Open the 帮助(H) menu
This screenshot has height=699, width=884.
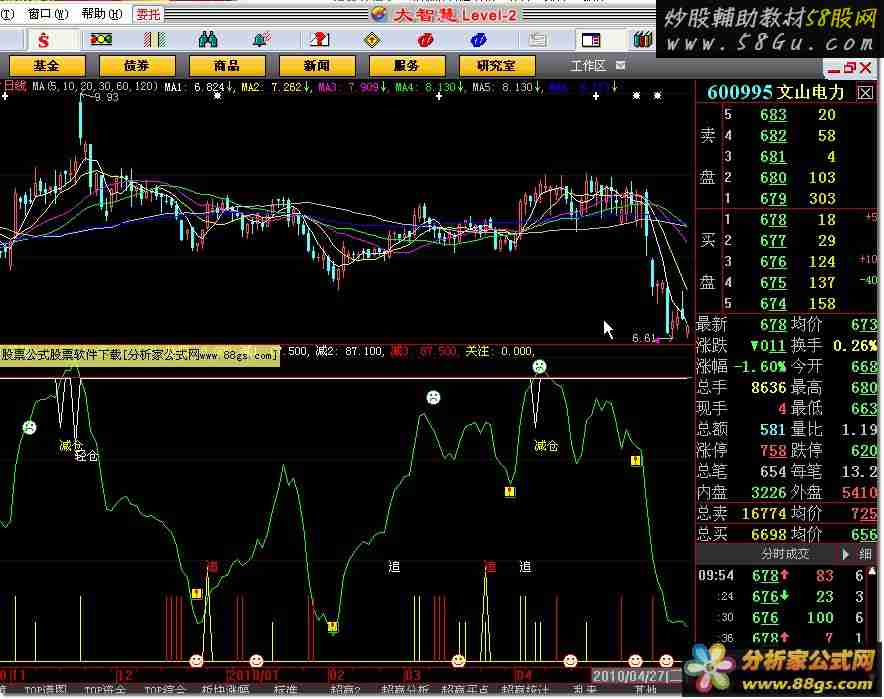coord(101,14)
